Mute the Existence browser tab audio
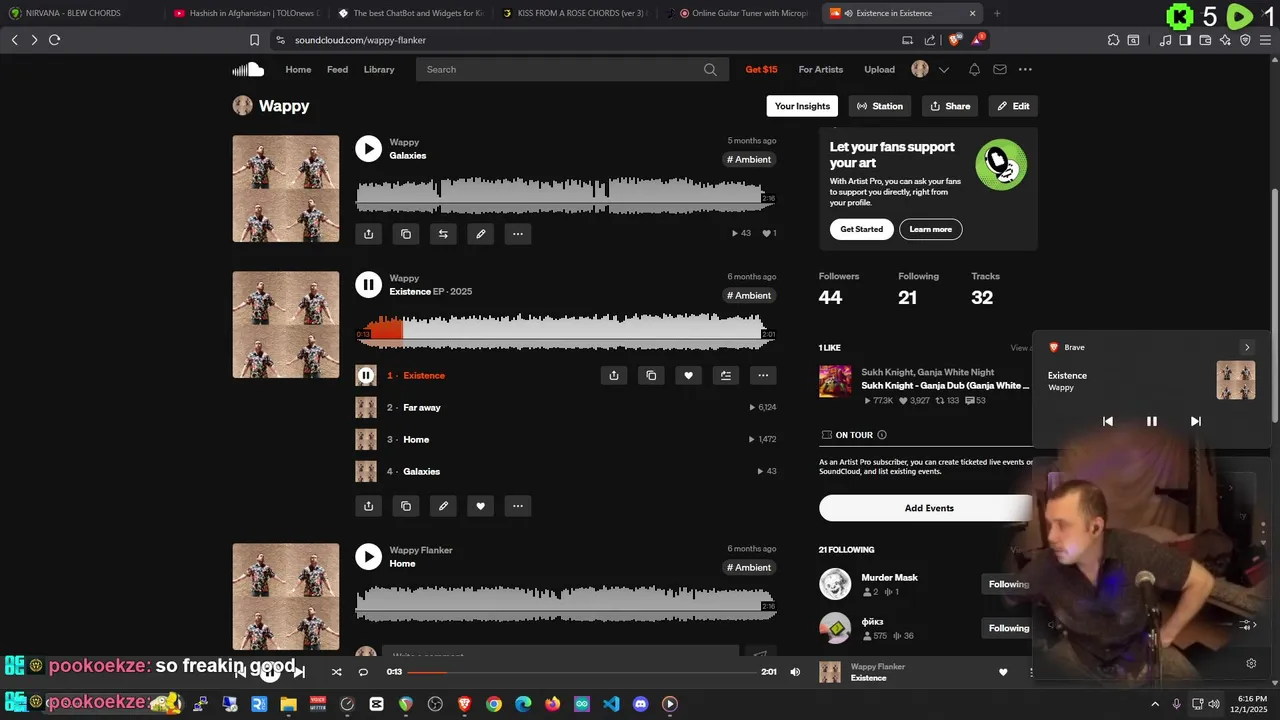 [x=849, y=13]
